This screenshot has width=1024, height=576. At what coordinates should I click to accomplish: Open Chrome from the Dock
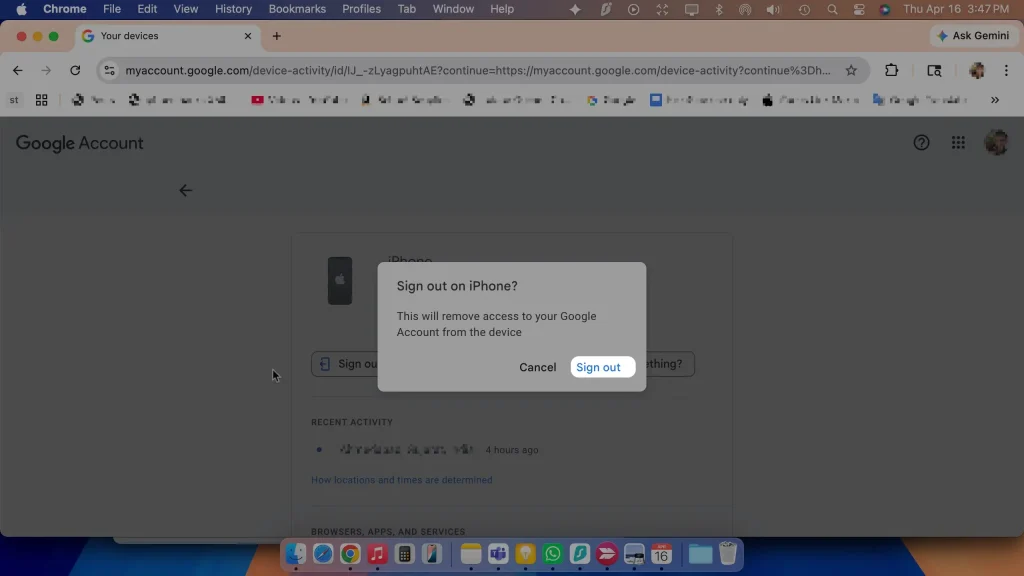click(x=350, y=554)
